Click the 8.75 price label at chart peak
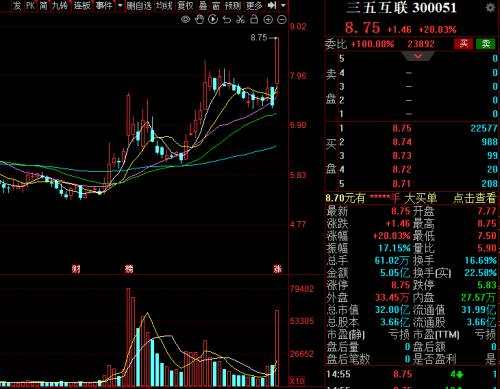This screenshot has height=389, width=500. pyautogui.click(x=259, y=37)
